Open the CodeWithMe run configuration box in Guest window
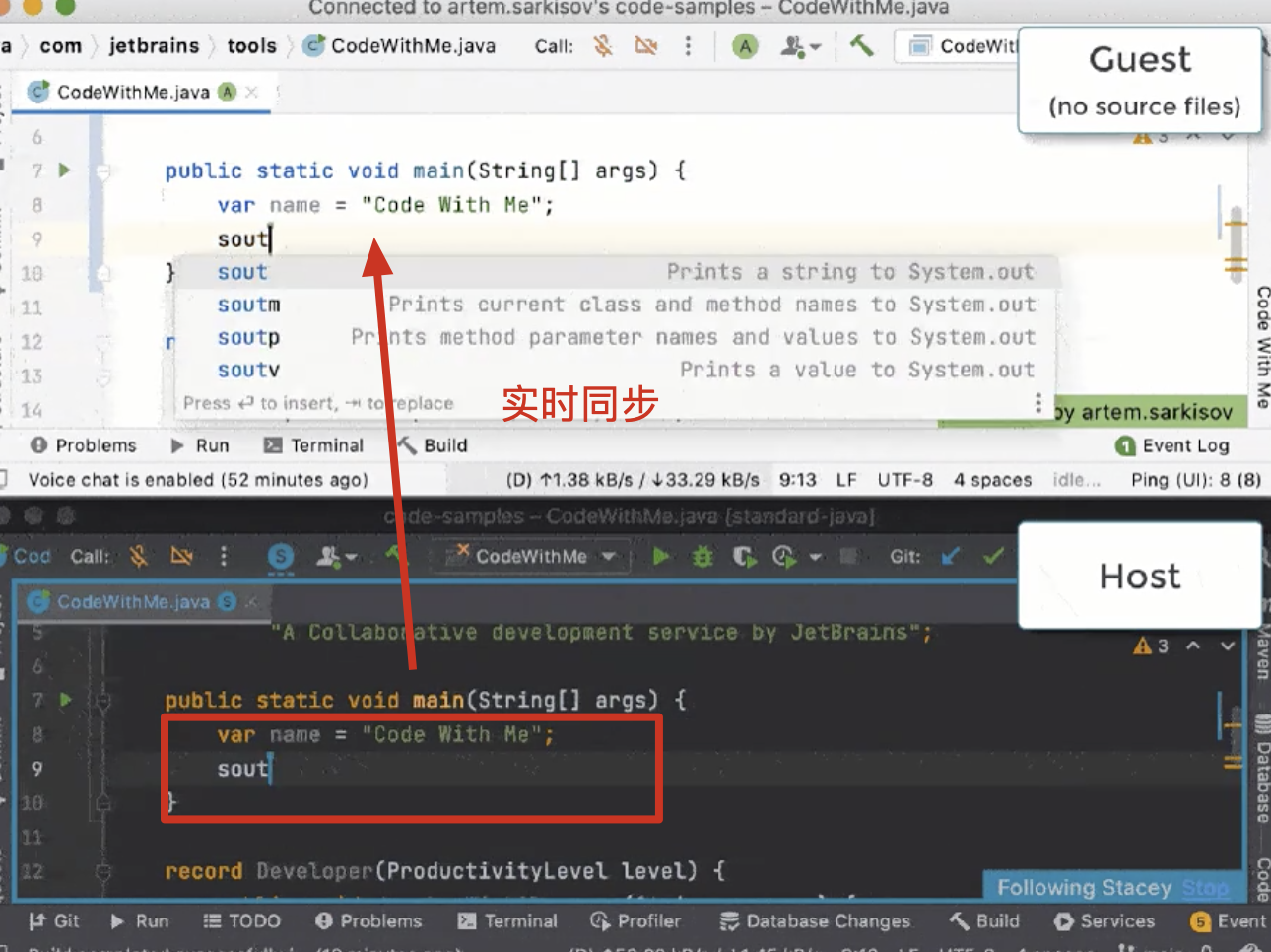 pos(958,45)
